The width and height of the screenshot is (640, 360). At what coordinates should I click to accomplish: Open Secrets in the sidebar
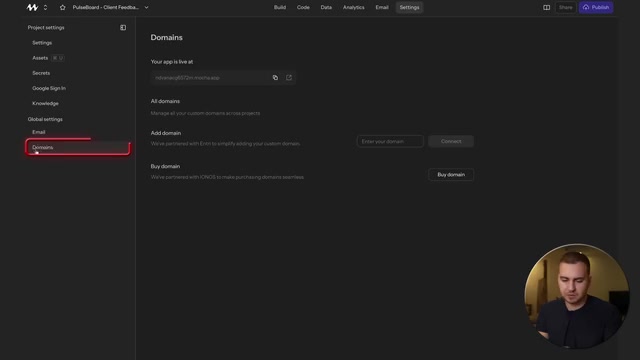point(41,73)
